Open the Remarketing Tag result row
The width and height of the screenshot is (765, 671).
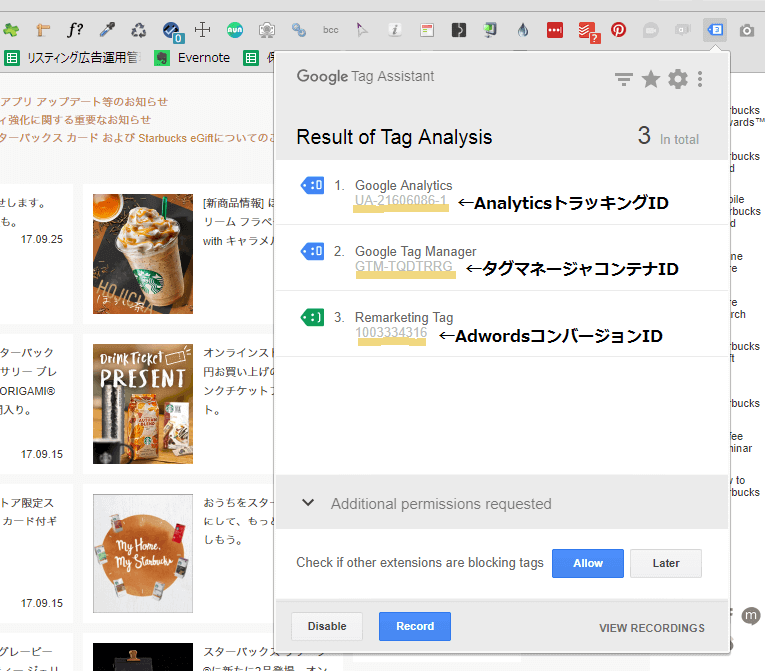point(502,324)
